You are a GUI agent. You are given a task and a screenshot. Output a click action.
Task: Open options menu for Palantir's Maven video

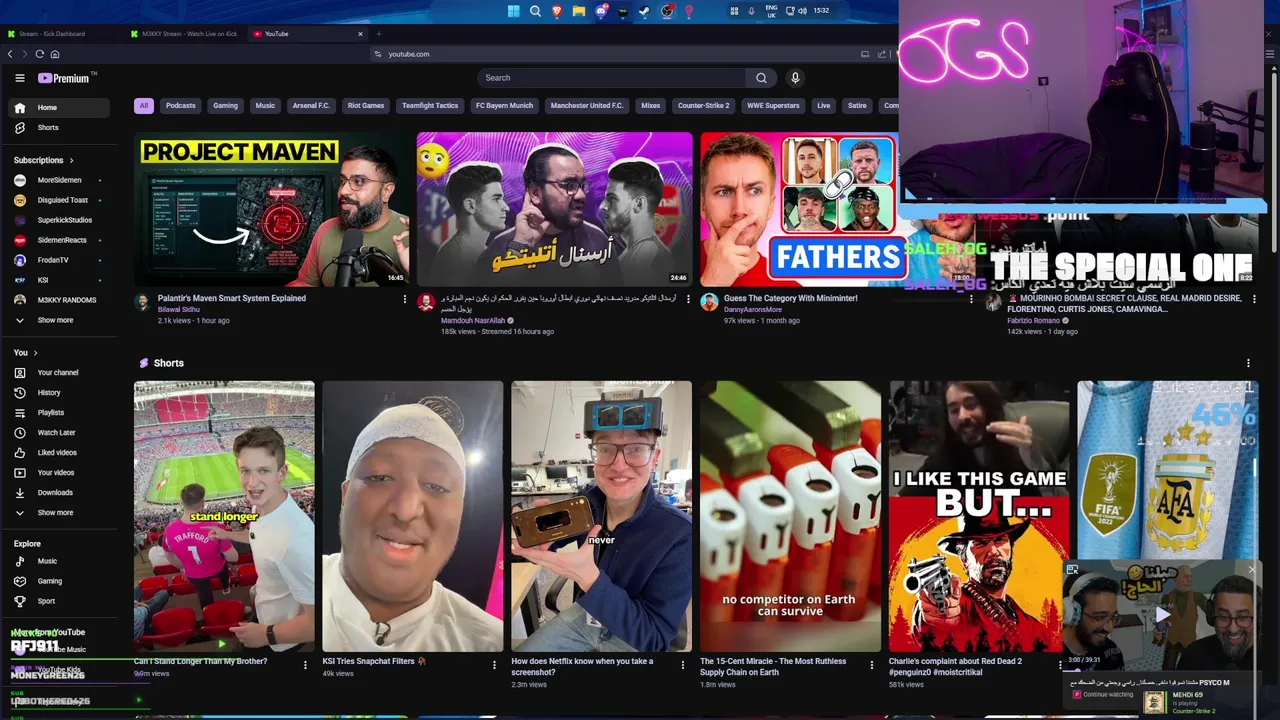tap(404, 299)
